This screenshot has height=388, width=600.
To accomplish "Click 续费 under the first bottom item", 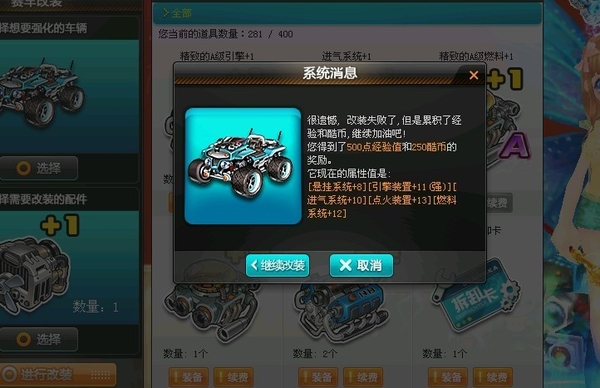I will (234, 377).
